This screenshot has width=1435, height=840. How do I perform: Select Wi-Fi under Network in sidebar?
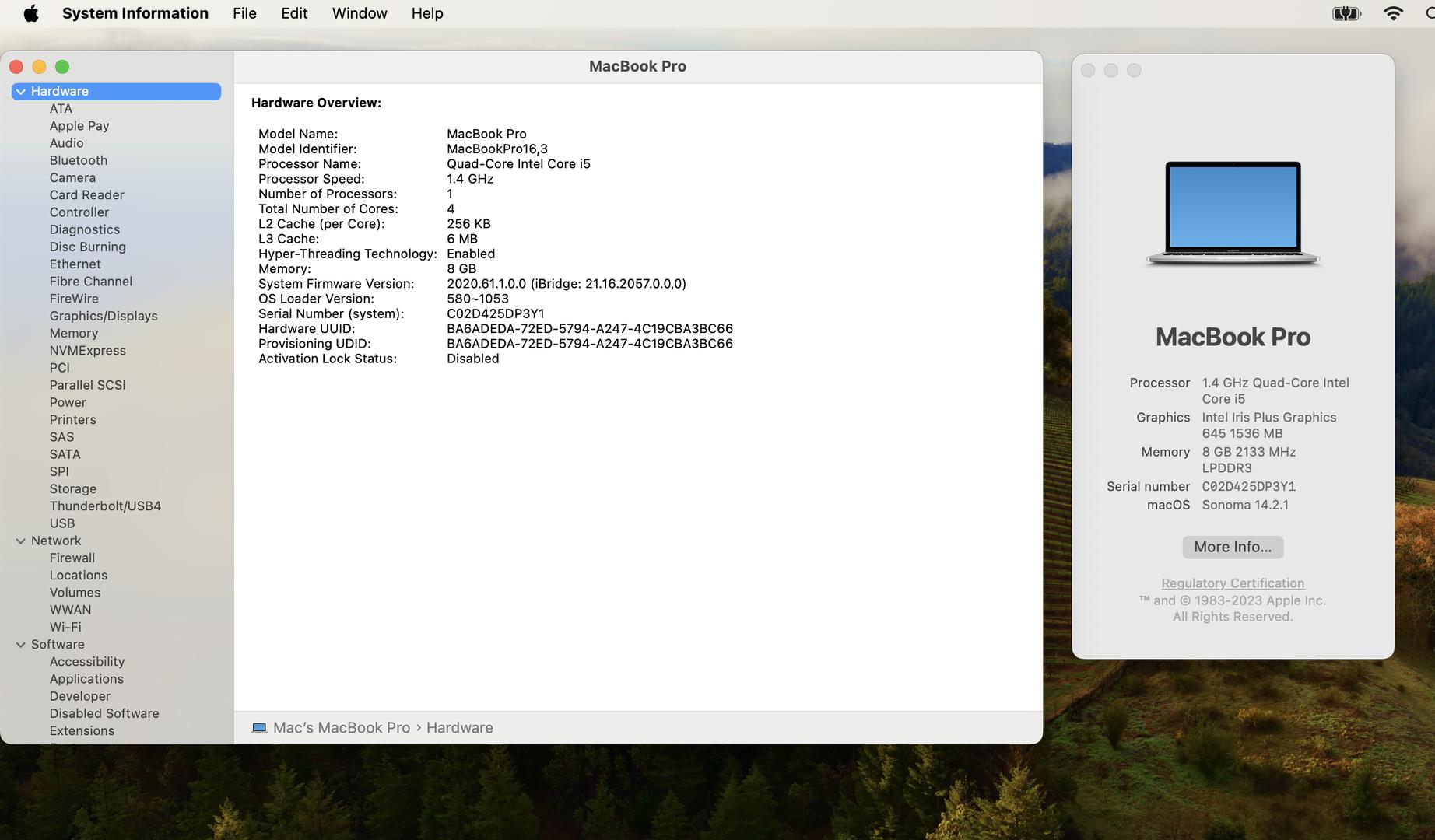coord(65,627)
